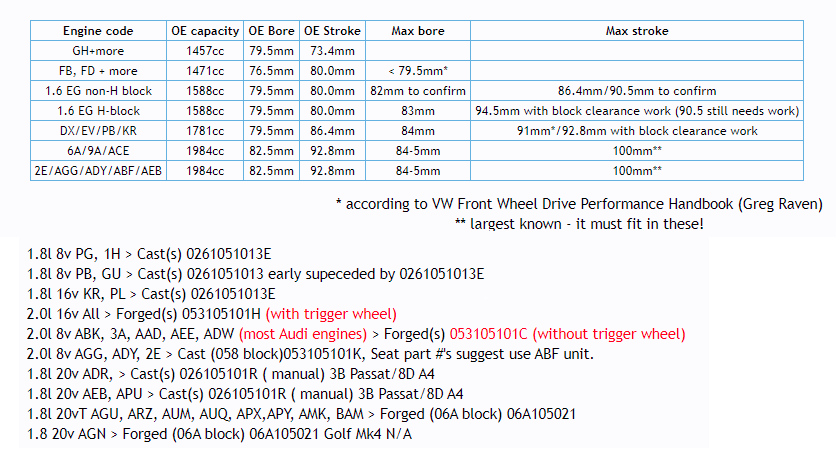Screen dimensions: 837x451
Task: Click the '1.8l 16v KR, PL' line
Action: click(151, 294)
